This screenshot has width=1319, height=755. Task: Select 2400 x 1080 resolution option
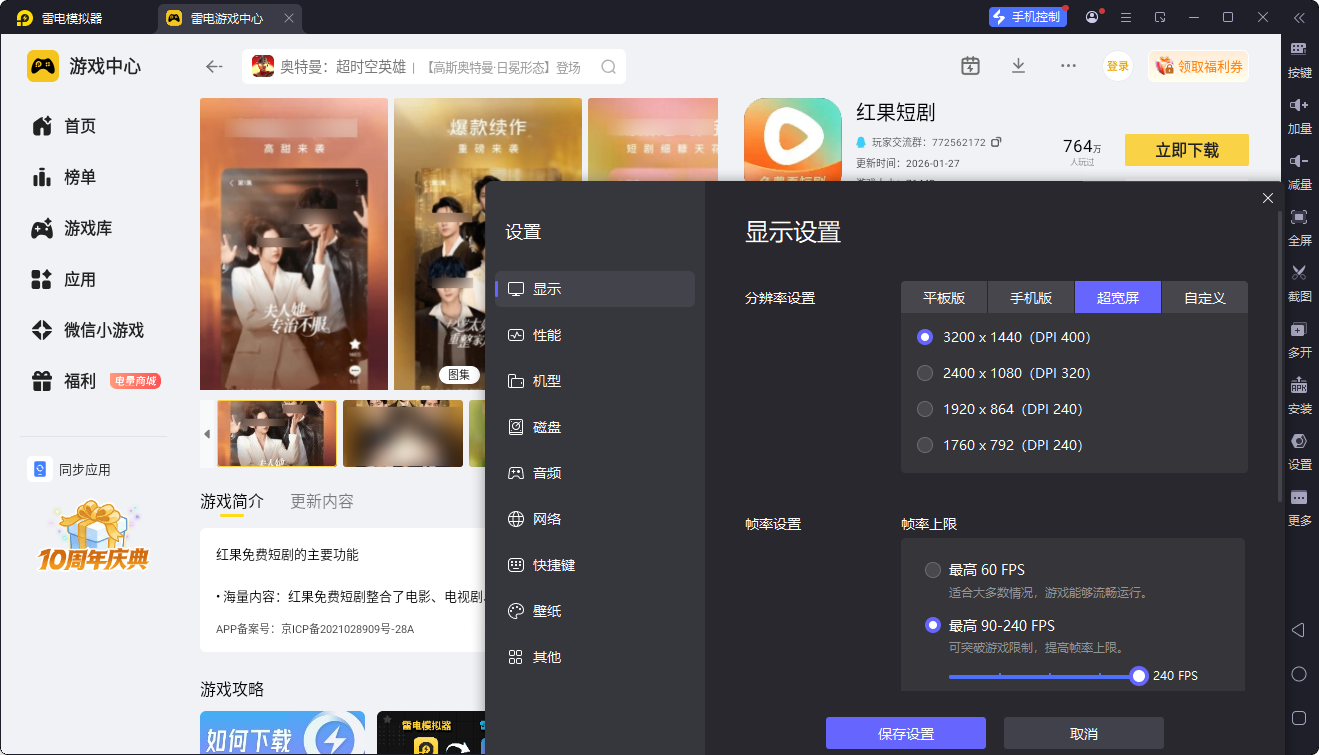925,373
